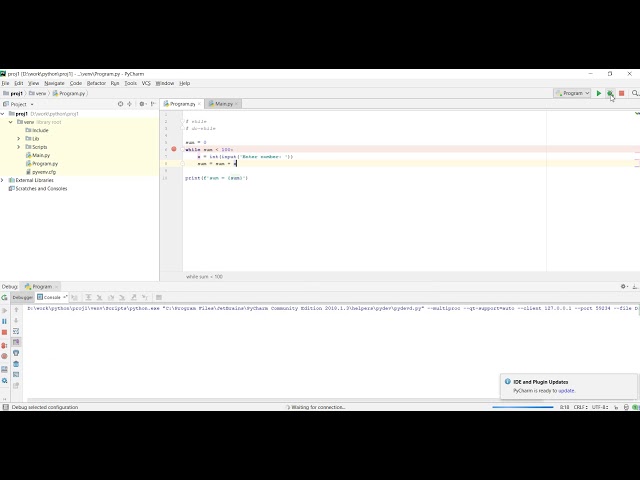Resume program in debug sidebar

coord(4,311)
